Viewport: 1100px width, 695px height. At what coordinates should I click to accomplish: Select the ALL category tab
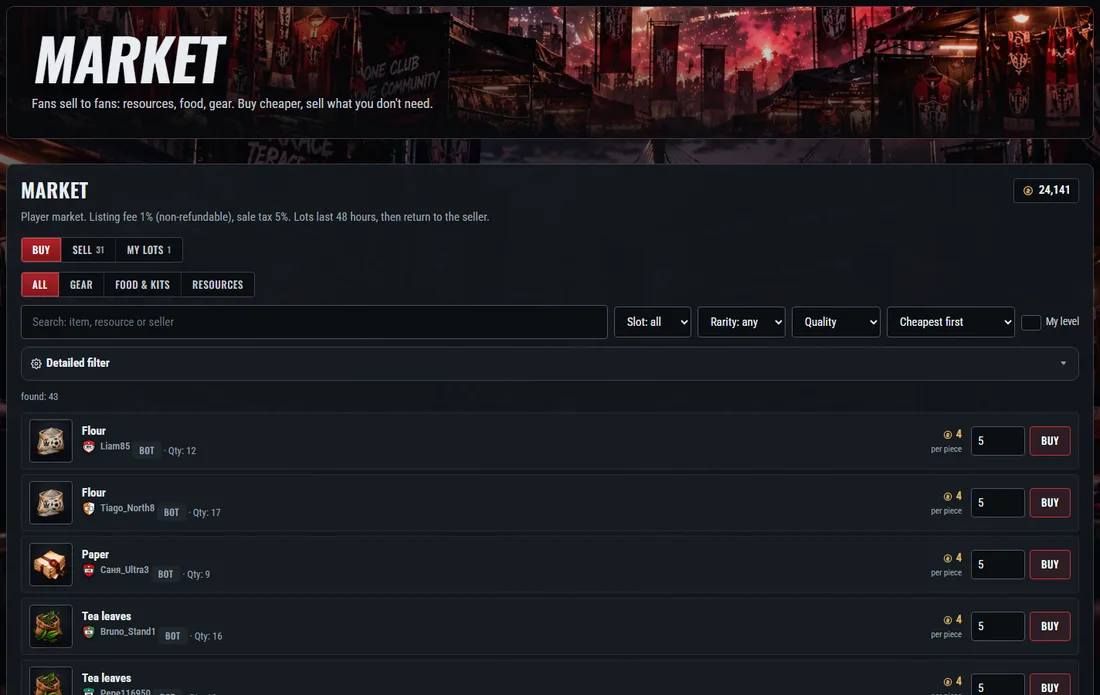(x=40, y=285)
